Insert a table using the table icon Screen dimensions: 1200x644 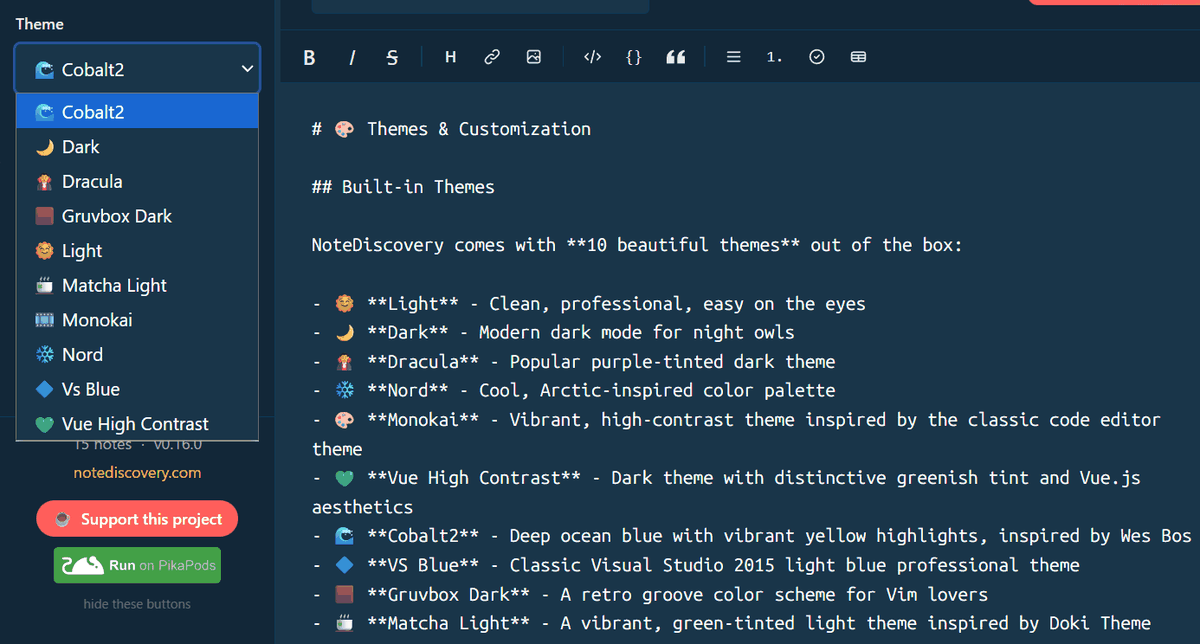858,58
